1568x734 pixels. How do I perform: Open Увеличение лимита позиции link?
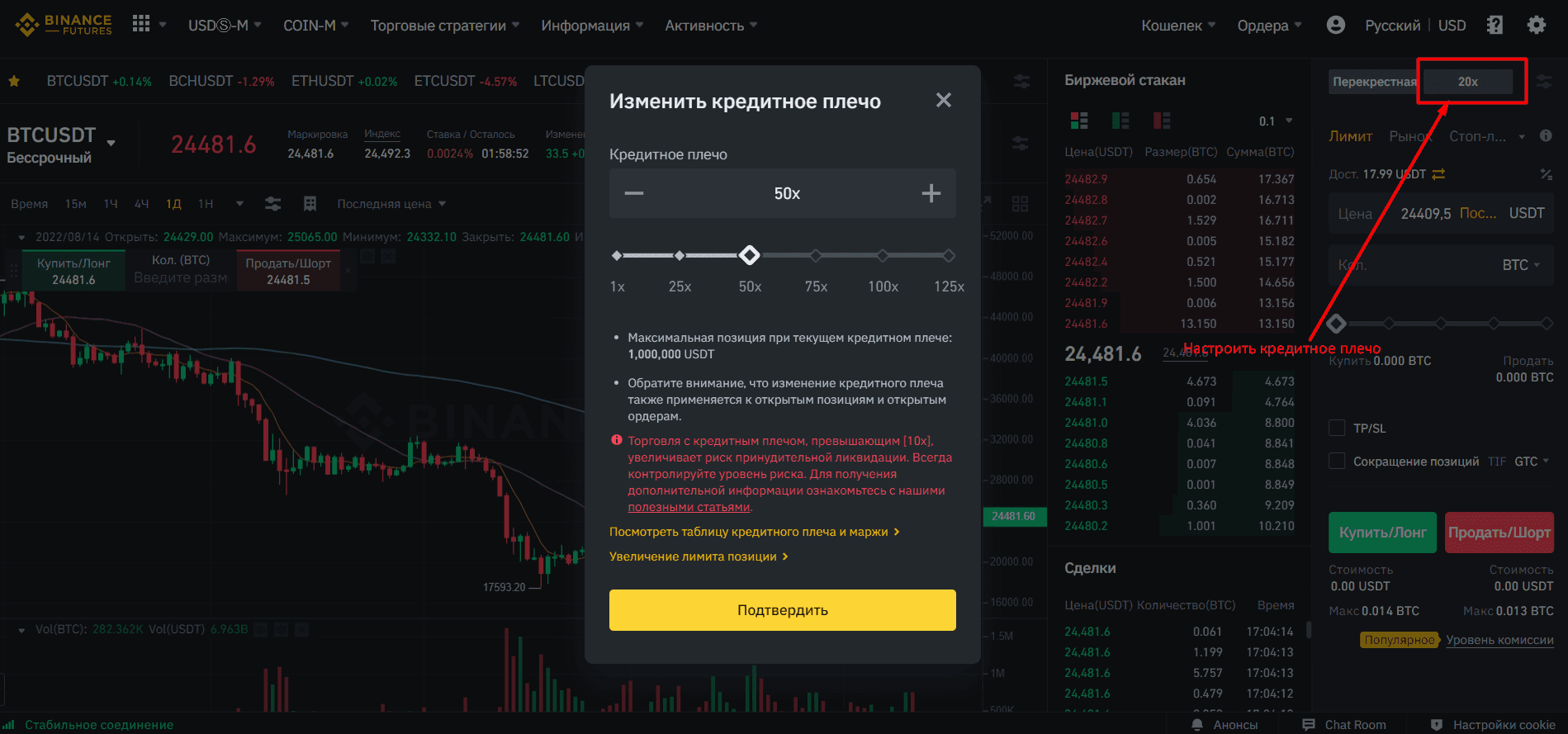[x=699, y=556]
